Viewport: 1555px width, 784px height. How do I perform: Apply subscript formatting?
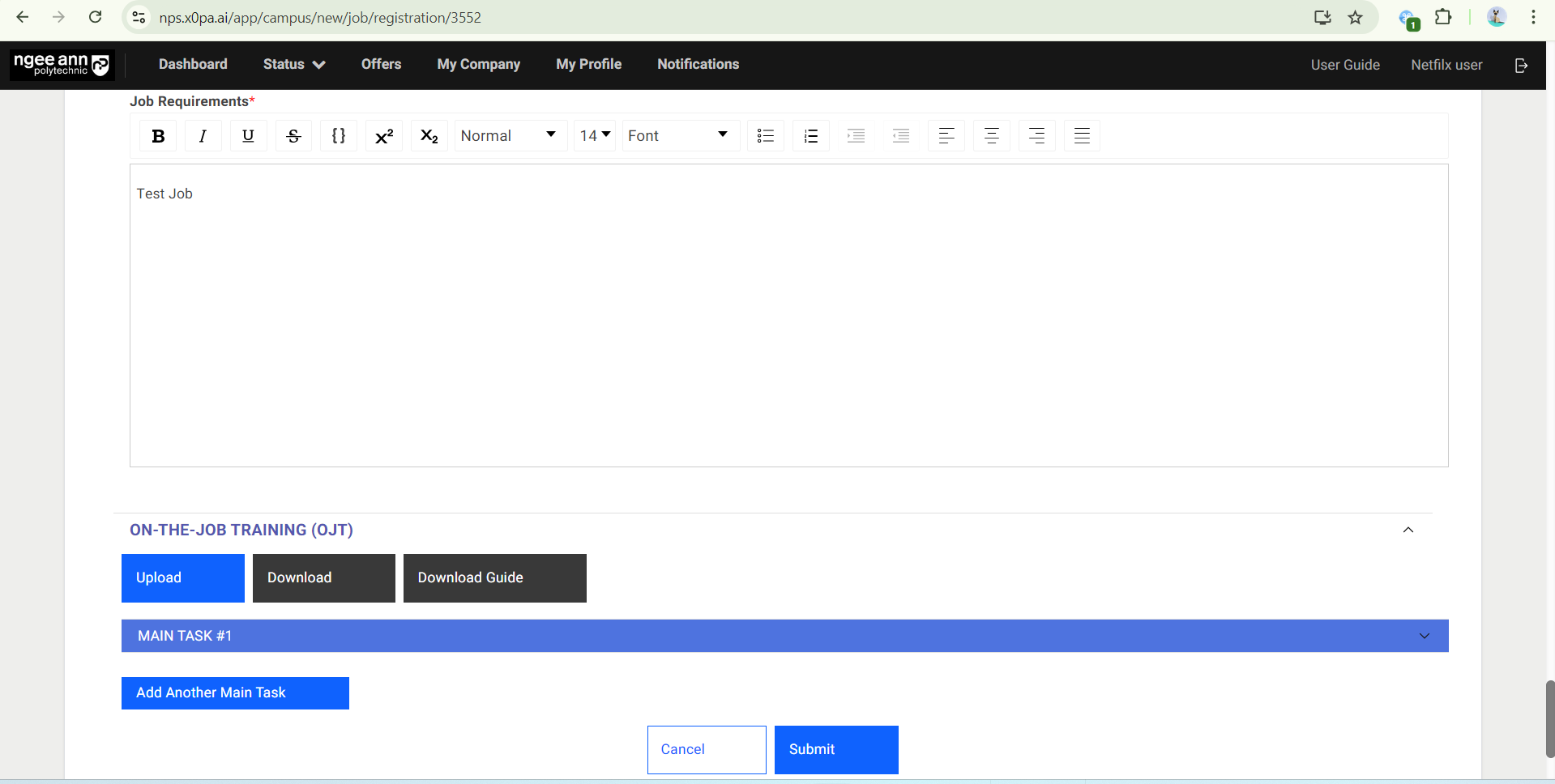(429, 136)
